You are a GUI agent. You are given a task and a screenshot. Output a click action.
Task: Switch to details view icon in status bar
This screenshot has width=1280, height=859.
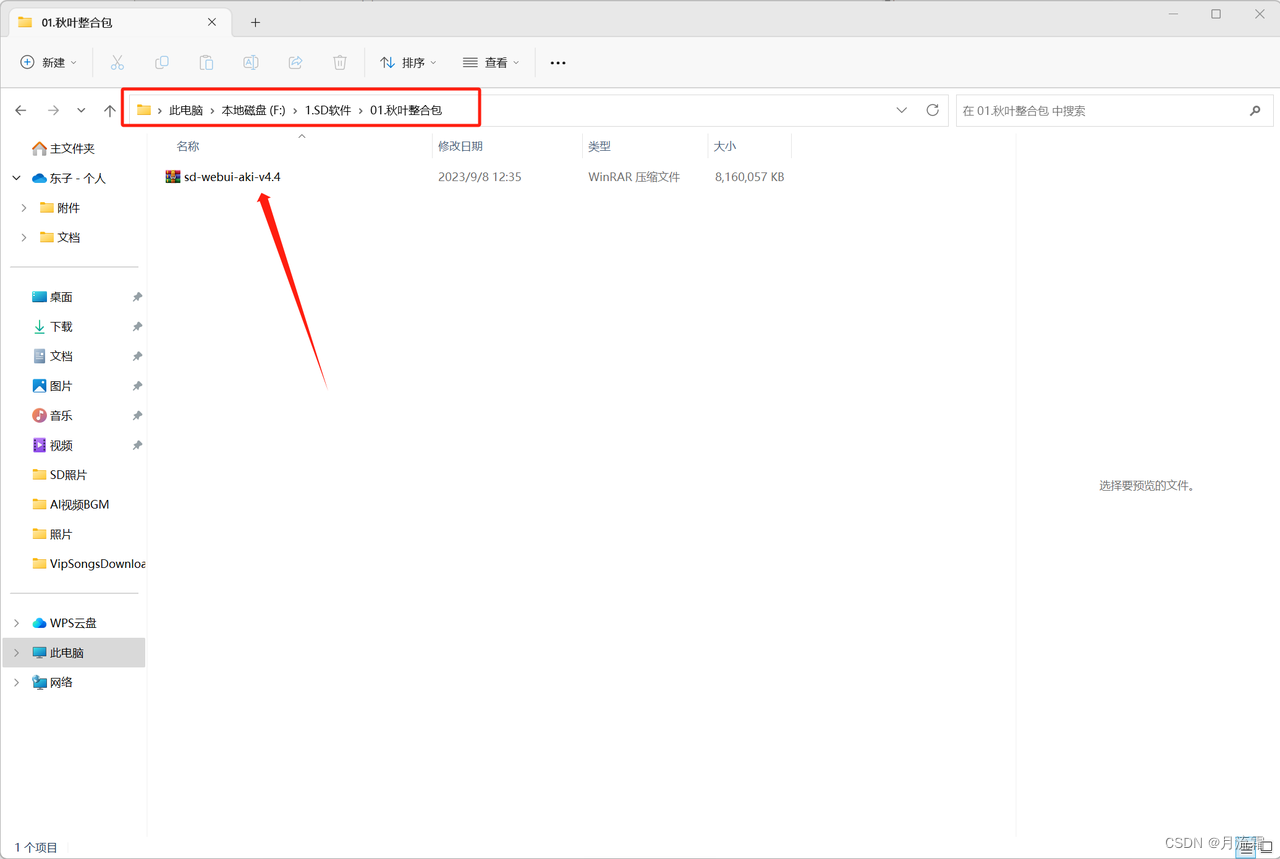pyautogui.click(x=1246, y=847)
